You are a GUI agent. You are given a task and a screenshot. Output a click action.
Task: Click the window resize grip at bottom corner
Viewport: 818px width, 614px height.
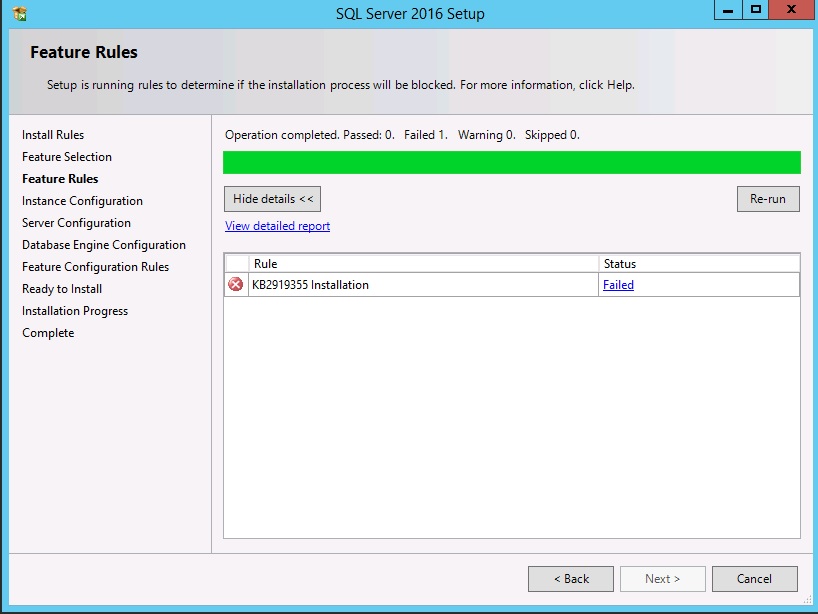[807, 600]
